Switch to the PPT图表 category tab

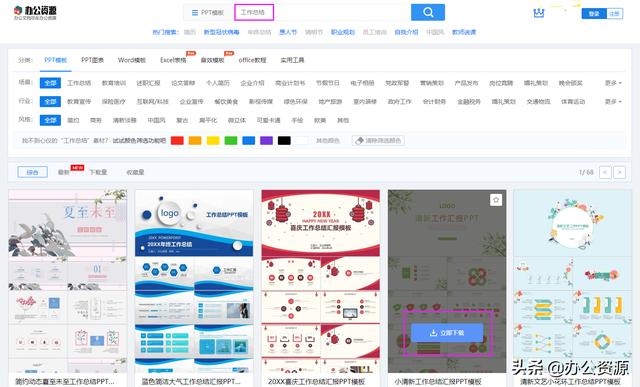point(93,60)
